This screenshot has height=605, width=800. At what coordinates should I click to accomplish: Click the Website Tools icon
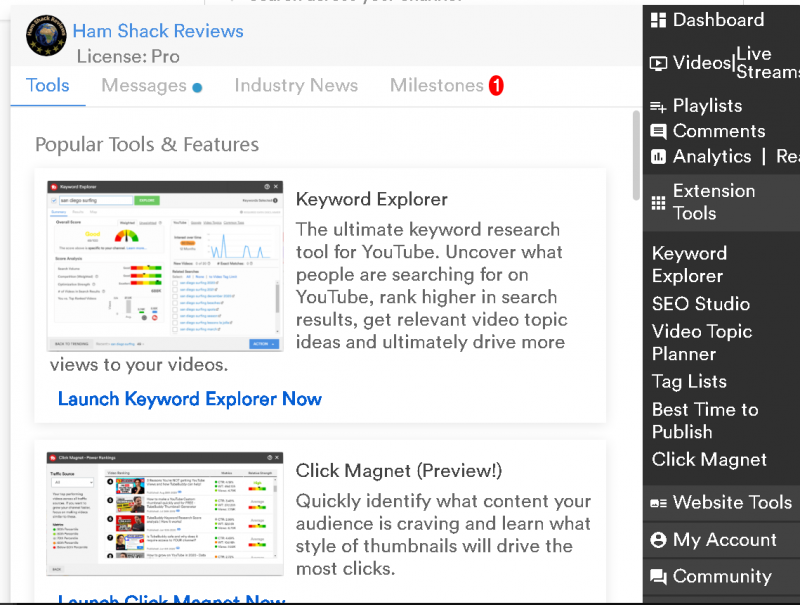point(658,503)
